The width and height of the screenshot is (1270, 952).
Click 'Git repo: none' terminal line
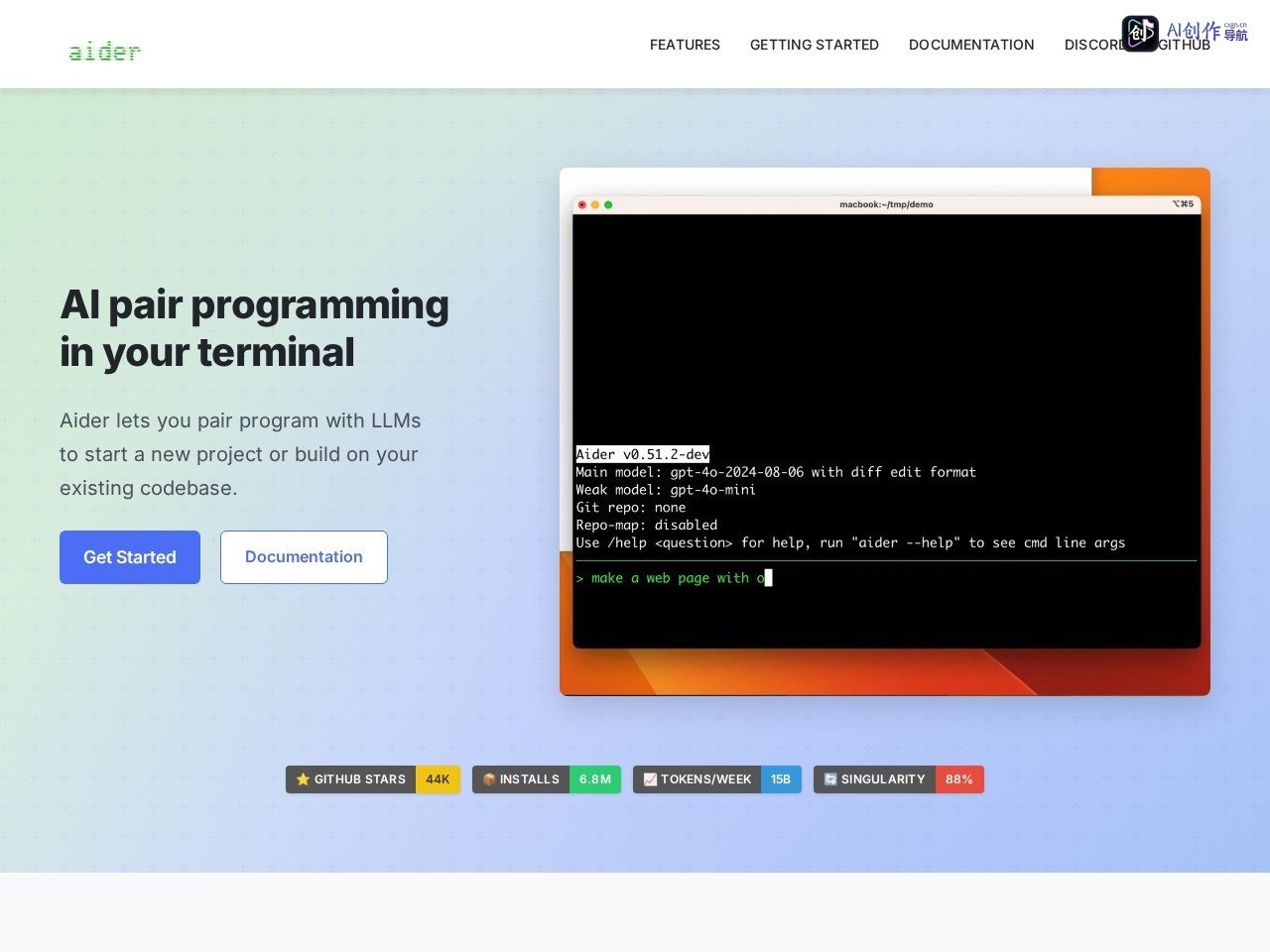point(631,508)
